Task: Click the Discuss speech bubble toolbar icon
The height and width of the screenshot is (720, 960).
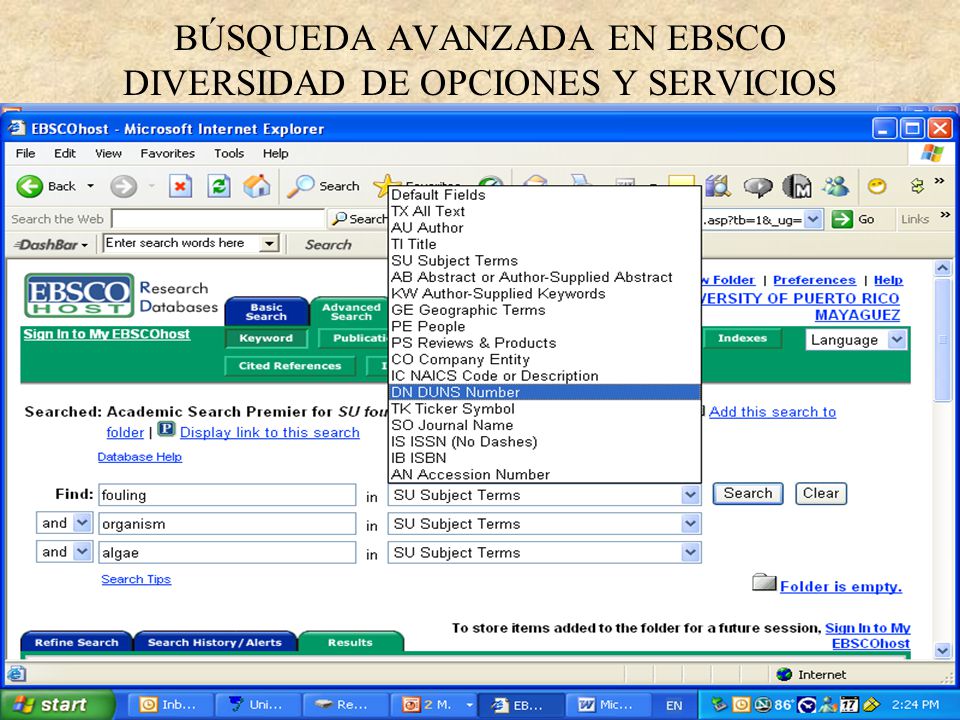Action: click(x=757, y=187)
